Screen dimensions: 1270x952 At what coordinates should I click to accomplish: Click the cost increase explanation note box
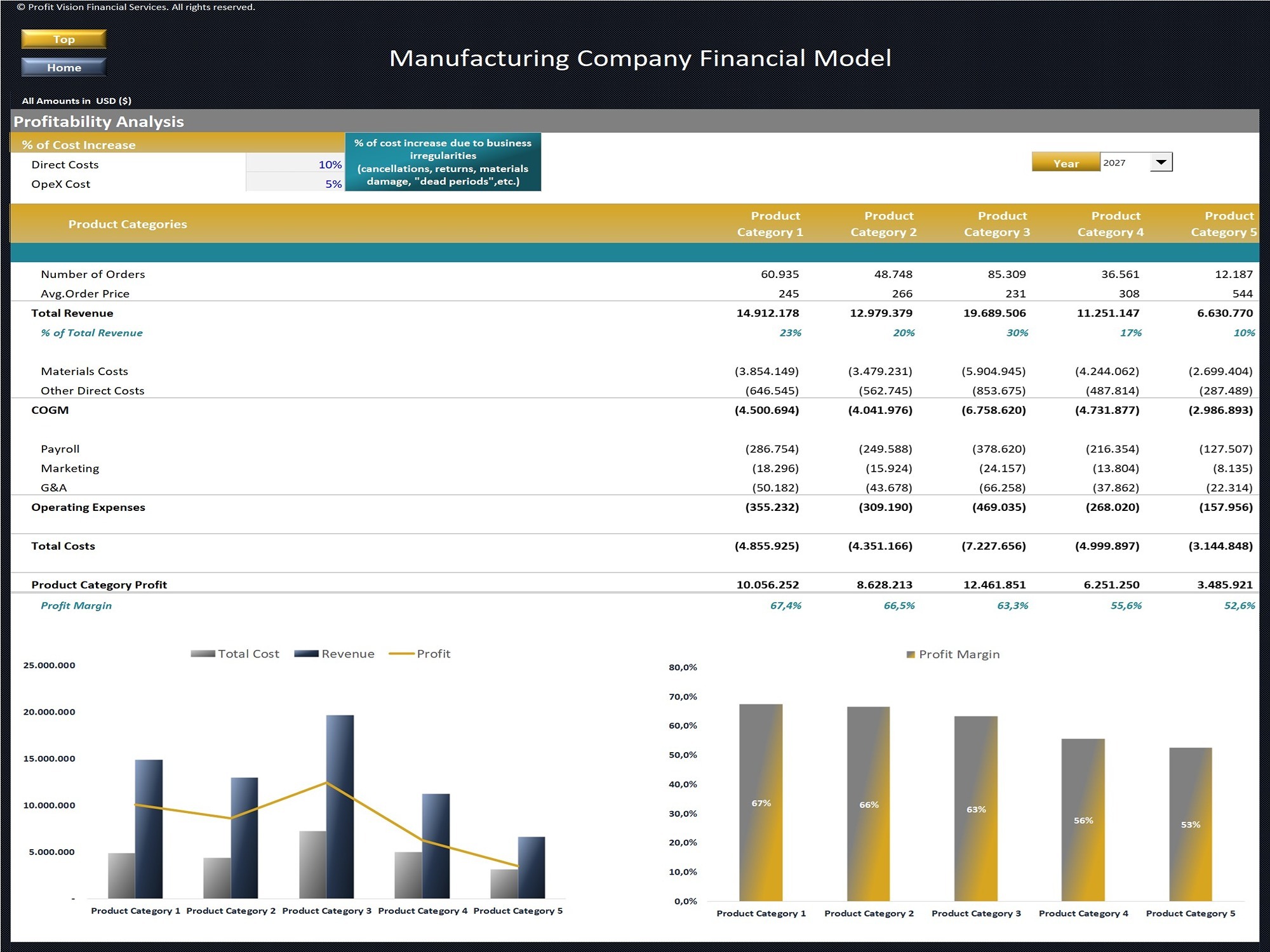coord(443,162)
